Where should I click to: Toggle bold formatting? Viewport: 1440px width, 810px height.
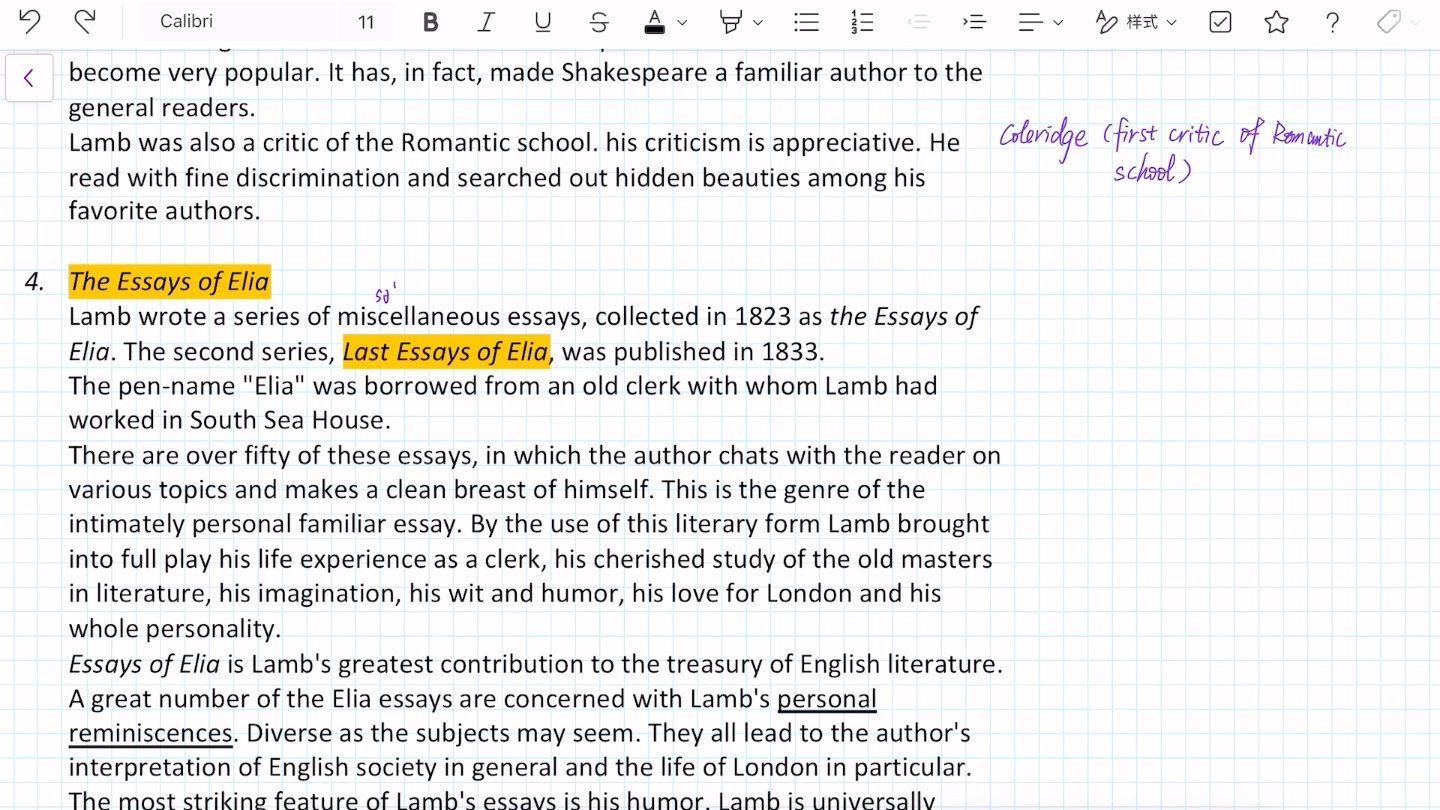[431, 22]
